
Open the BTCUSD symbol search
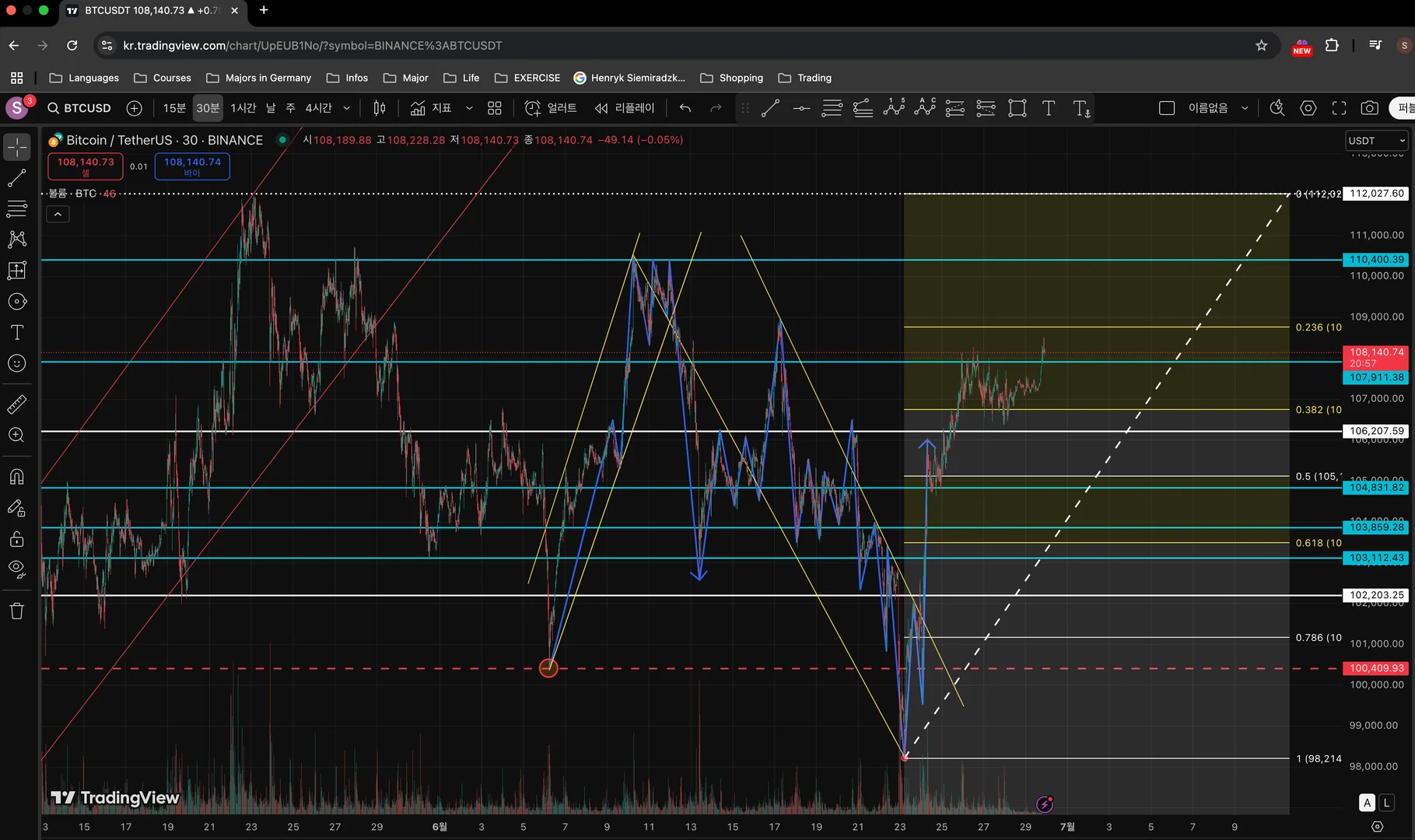[79, 108]
